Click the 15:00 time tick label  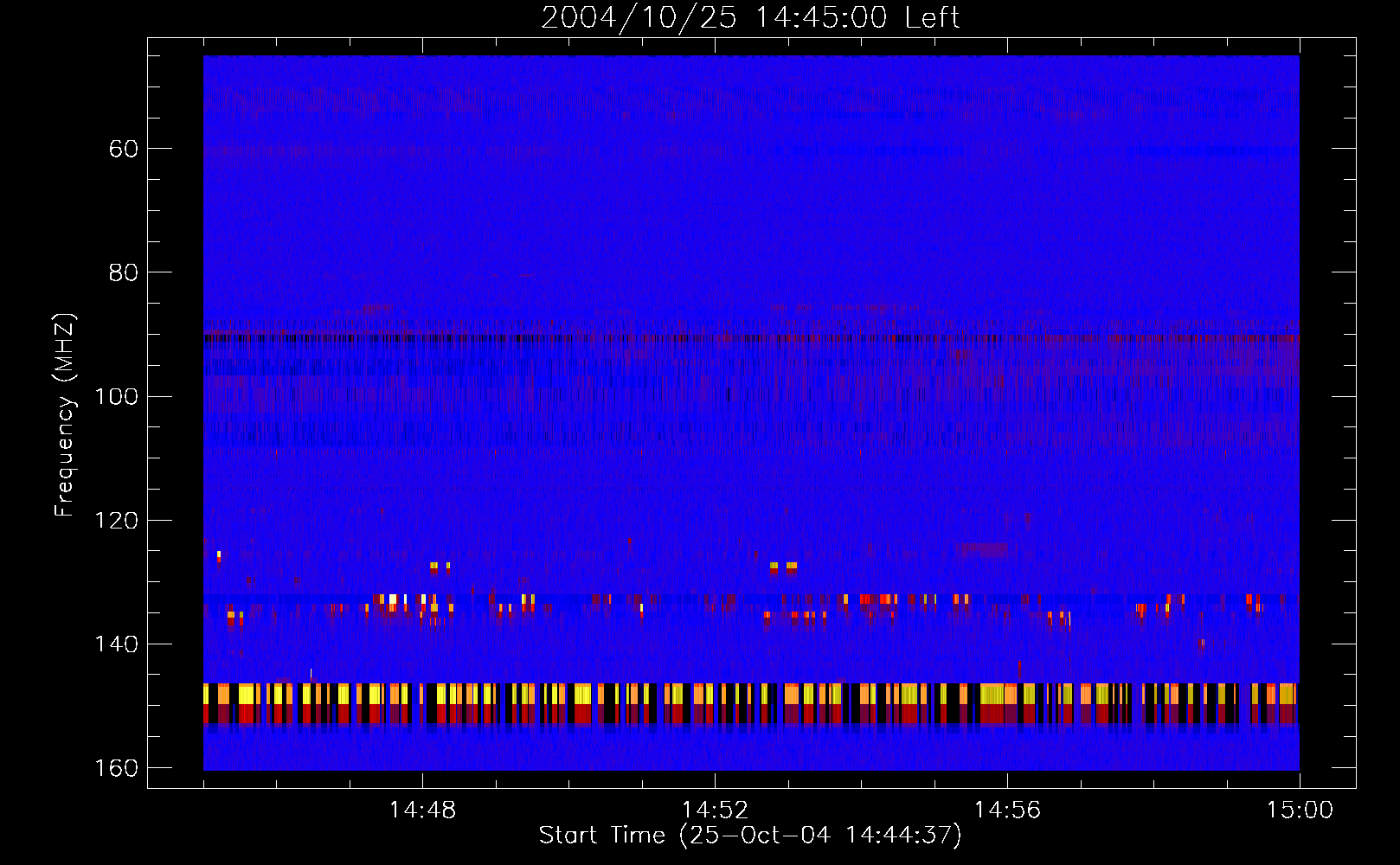pos(1300,811)
